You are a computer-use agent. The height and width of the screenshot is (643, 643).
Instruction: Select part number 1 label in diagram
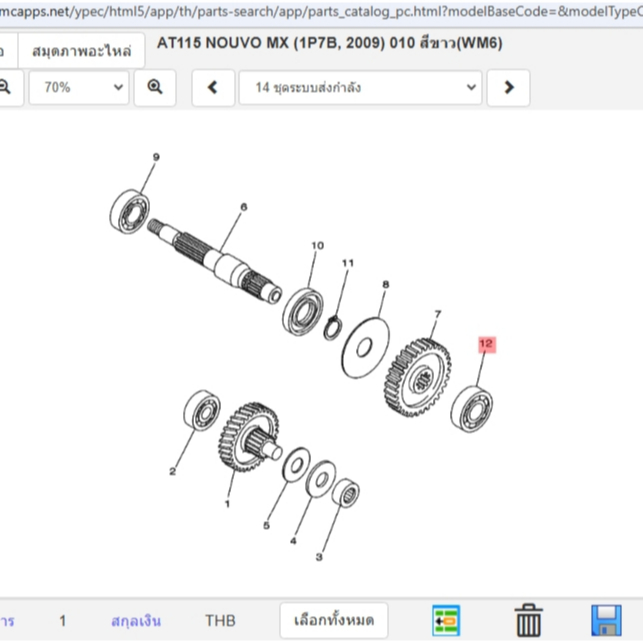(228, 503)
